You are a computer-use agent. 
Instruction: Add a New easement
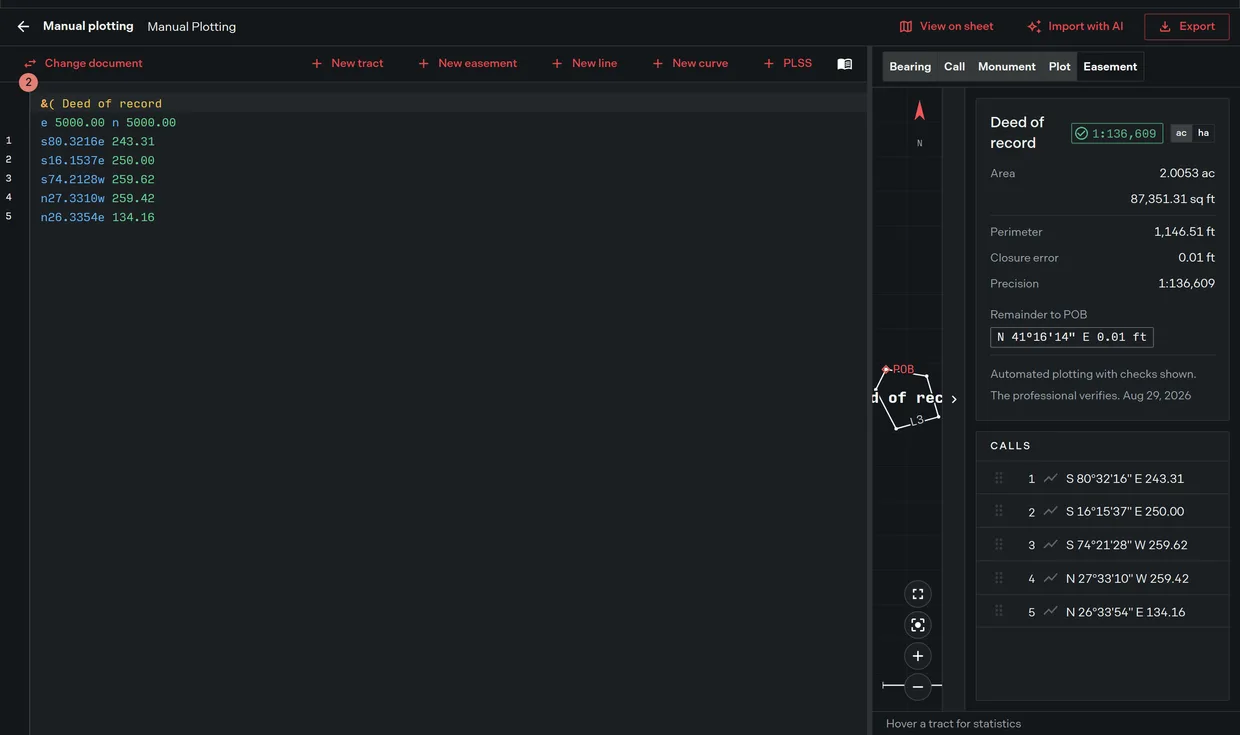[x=467, y=63]
